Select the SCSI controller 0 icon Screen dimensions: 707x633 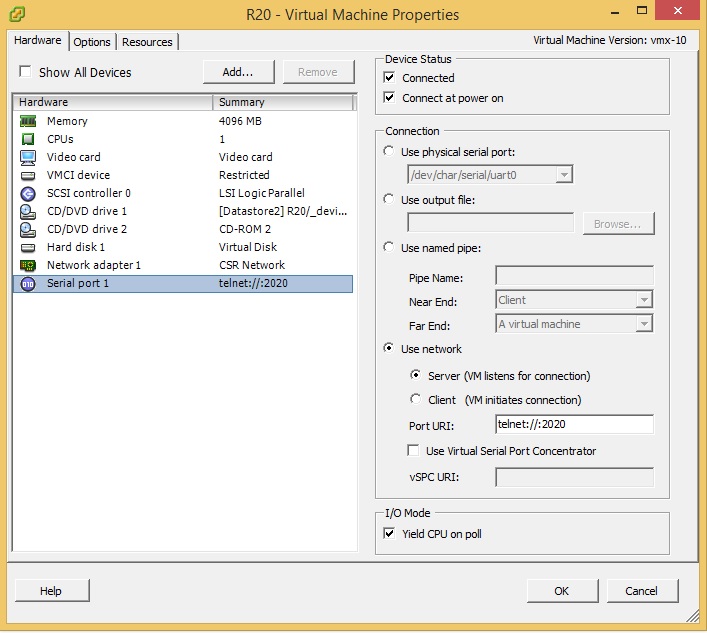pyautogui.click(x=28, y=193)
